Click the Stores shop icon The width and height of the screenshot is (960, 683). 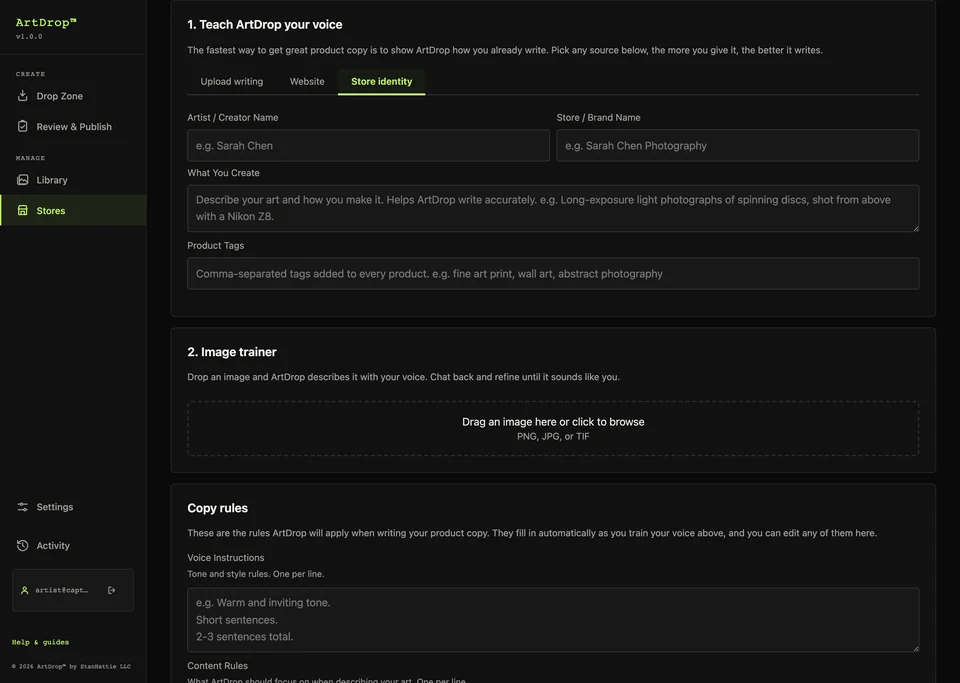tap(23, 210)
